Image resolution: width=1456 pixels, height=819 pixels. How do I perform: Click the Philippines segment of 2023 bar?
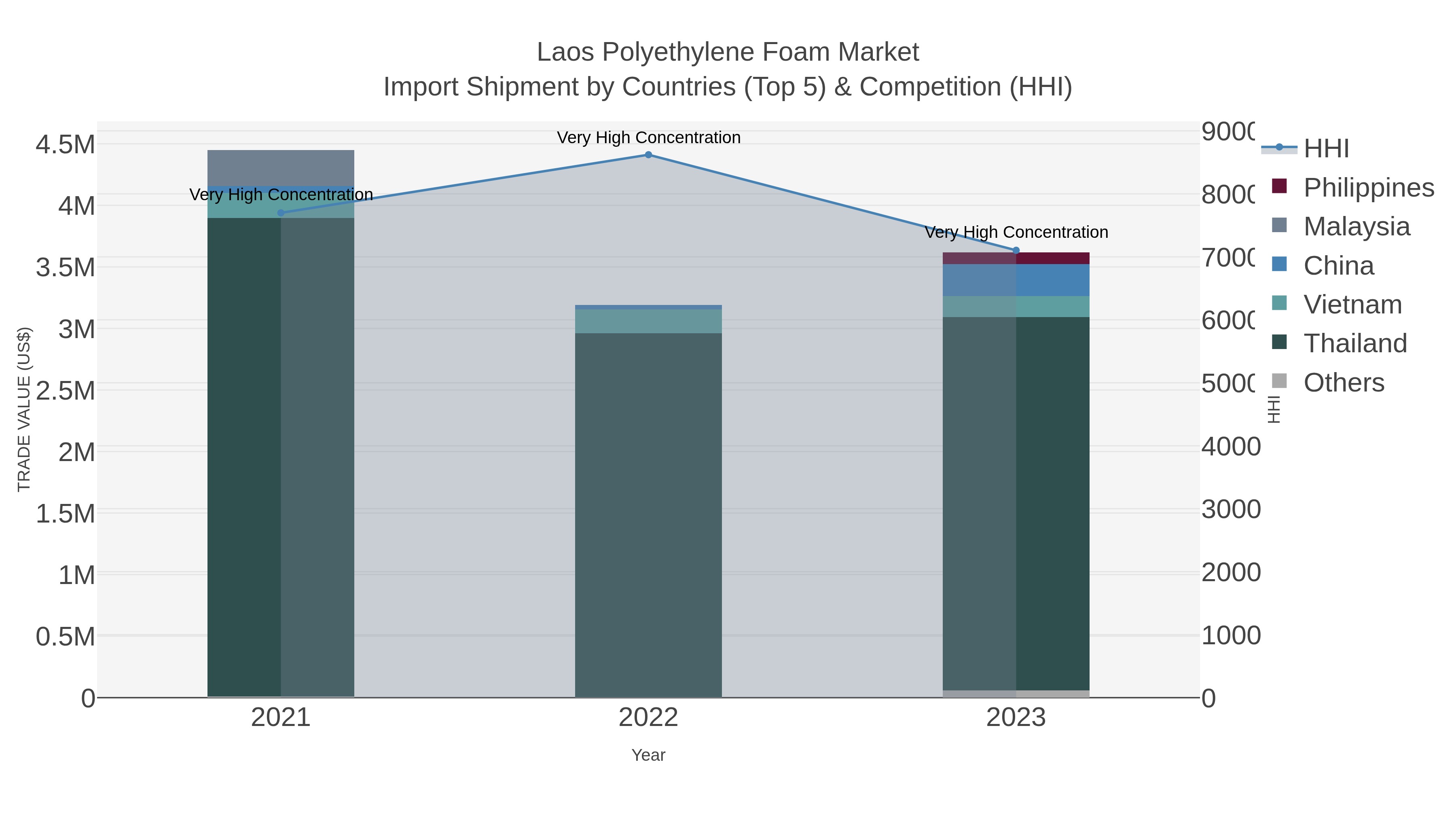click(x=1016, y=258)
